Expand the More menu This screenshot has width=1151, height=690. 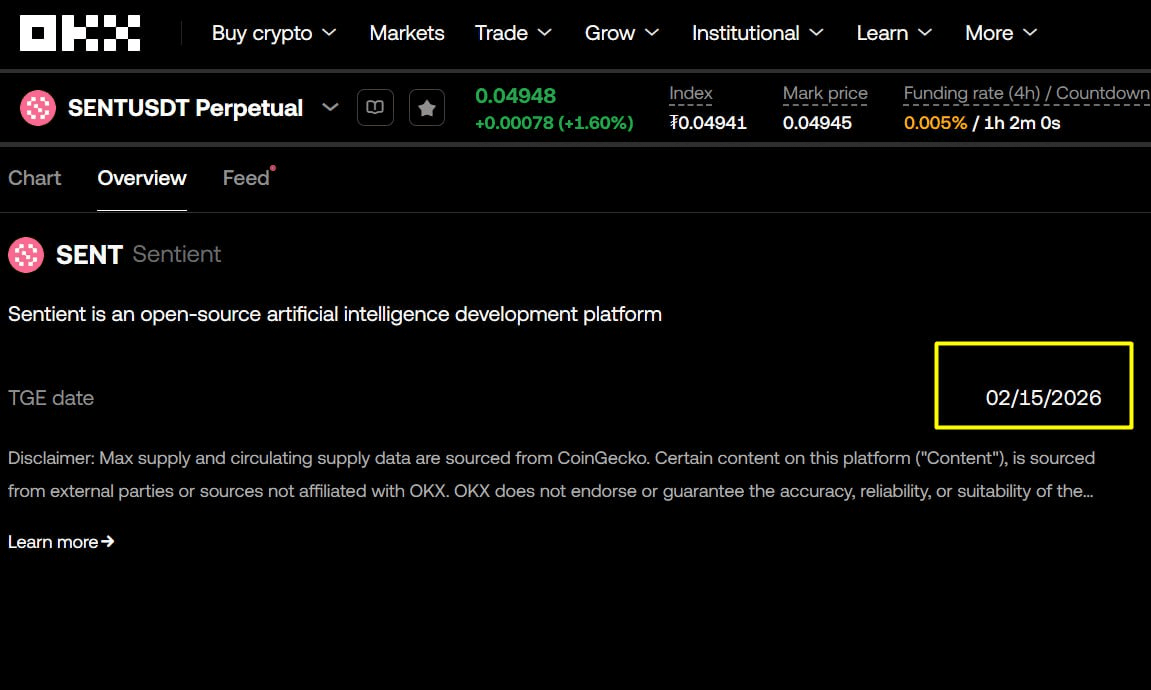1000,33
